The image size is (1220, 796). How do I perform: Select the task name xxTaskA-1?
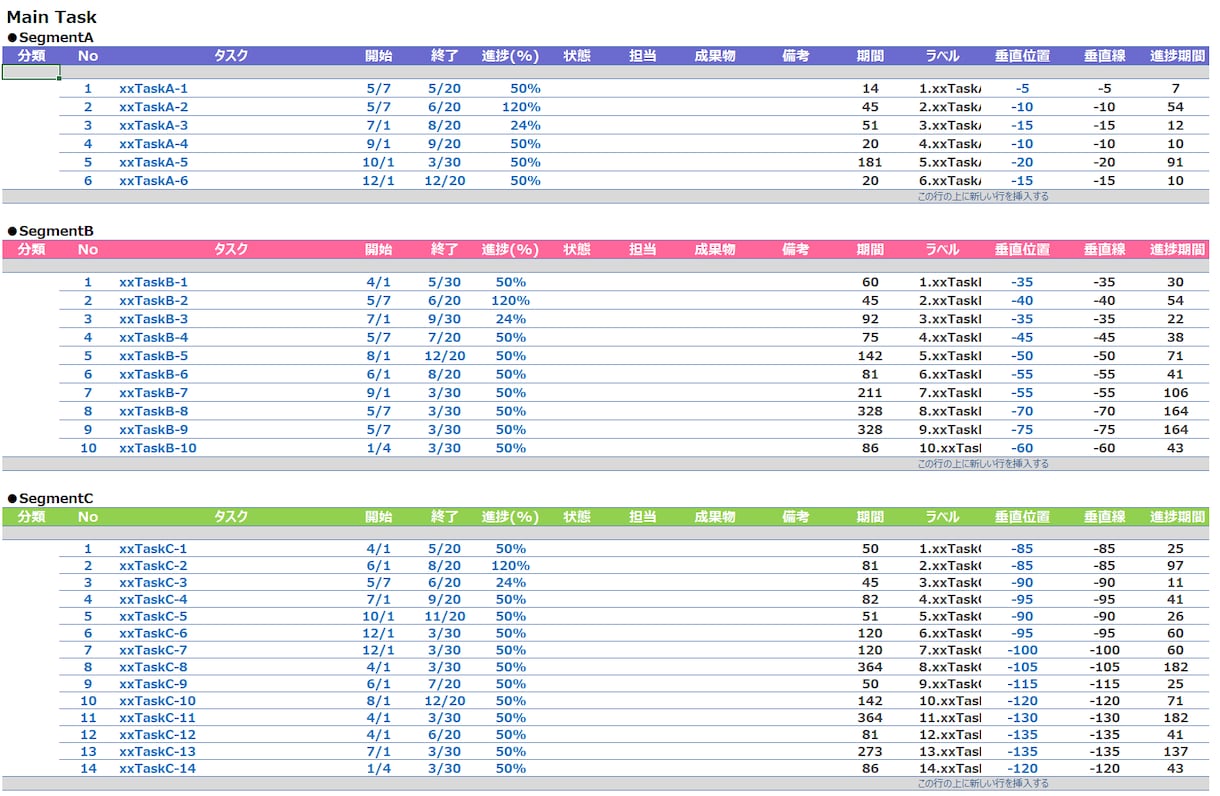pos(153,88)
